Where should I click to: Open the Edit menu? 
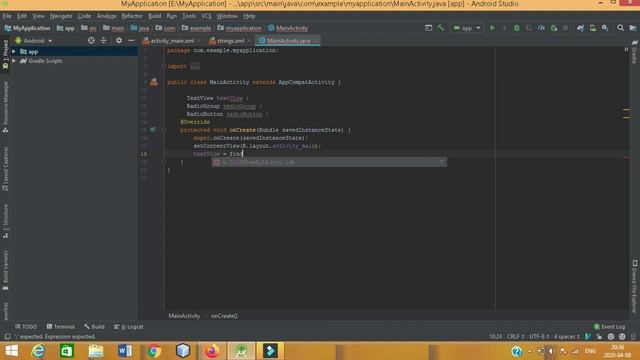(22, 16)
